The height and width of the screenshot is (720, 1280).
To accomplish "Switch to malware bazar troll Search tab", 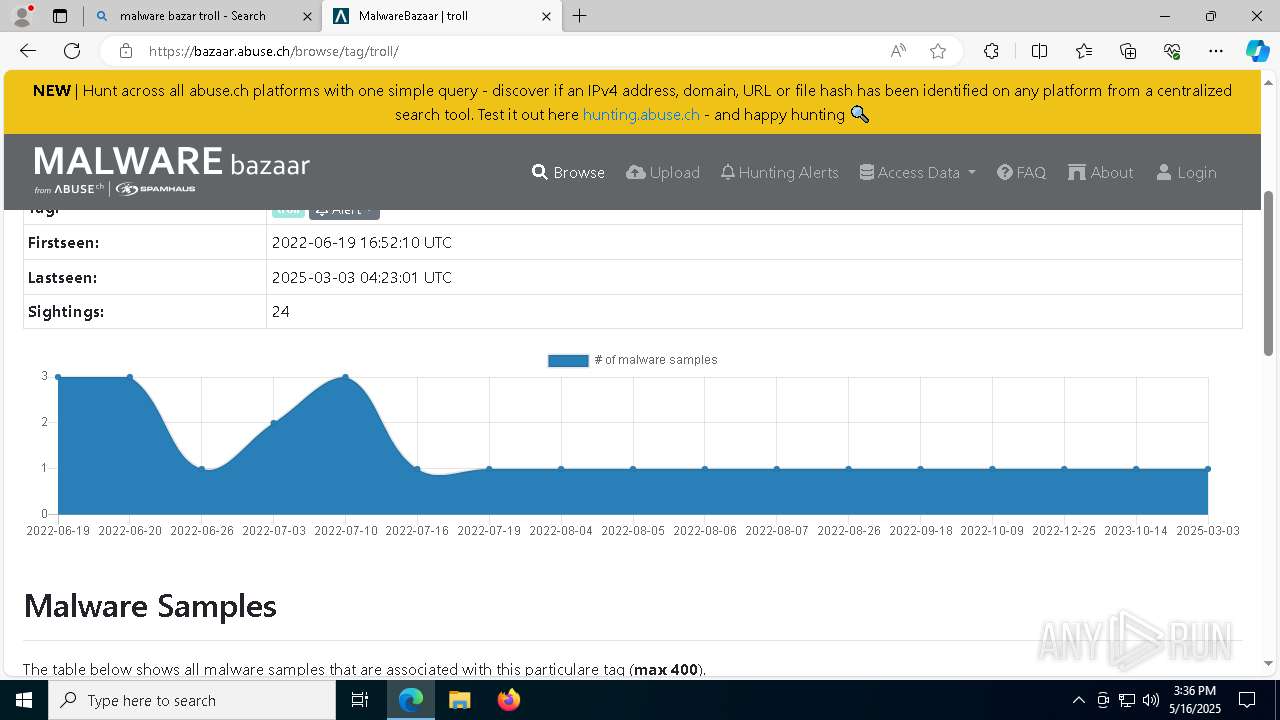I will point(202,16).
